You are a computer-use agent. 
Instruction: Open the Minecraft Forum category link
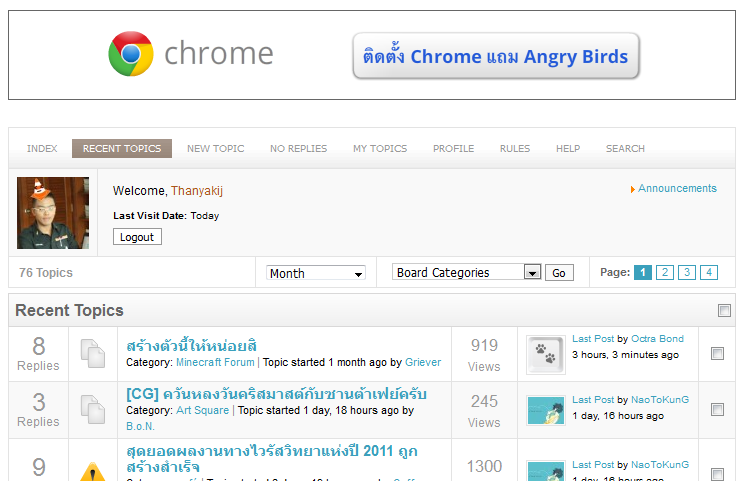click(215, 362)
